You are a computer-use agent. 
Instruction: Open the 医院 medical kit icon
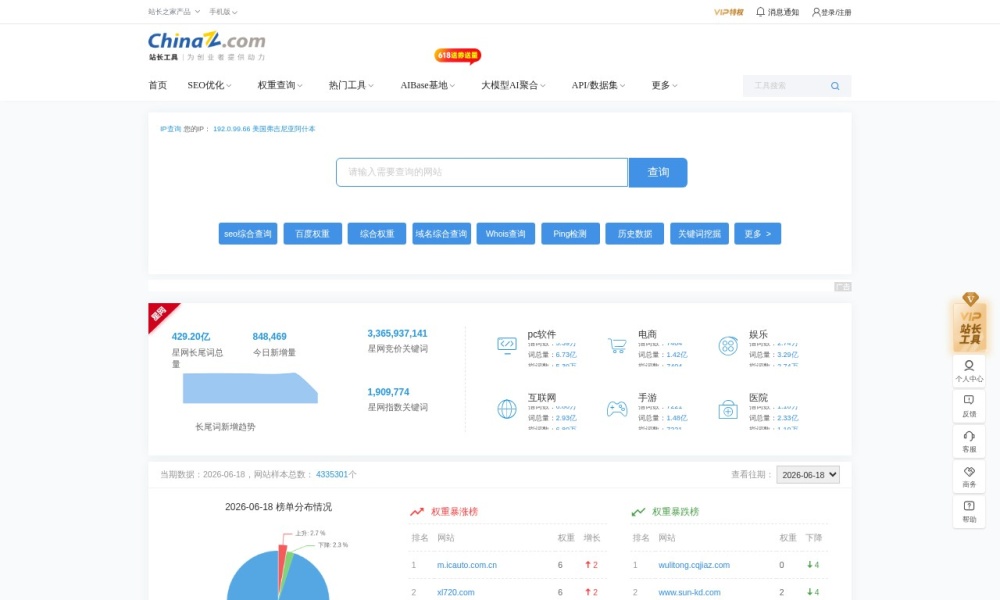[x=728, y=409]
